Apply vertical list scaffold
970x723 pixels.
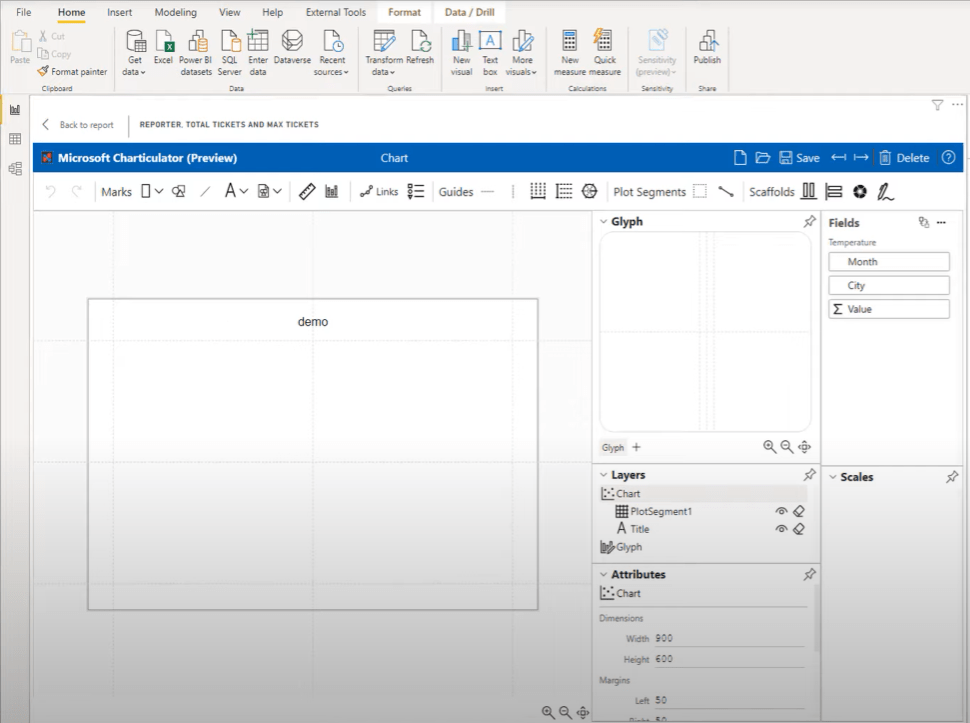(x=834, y=192)
